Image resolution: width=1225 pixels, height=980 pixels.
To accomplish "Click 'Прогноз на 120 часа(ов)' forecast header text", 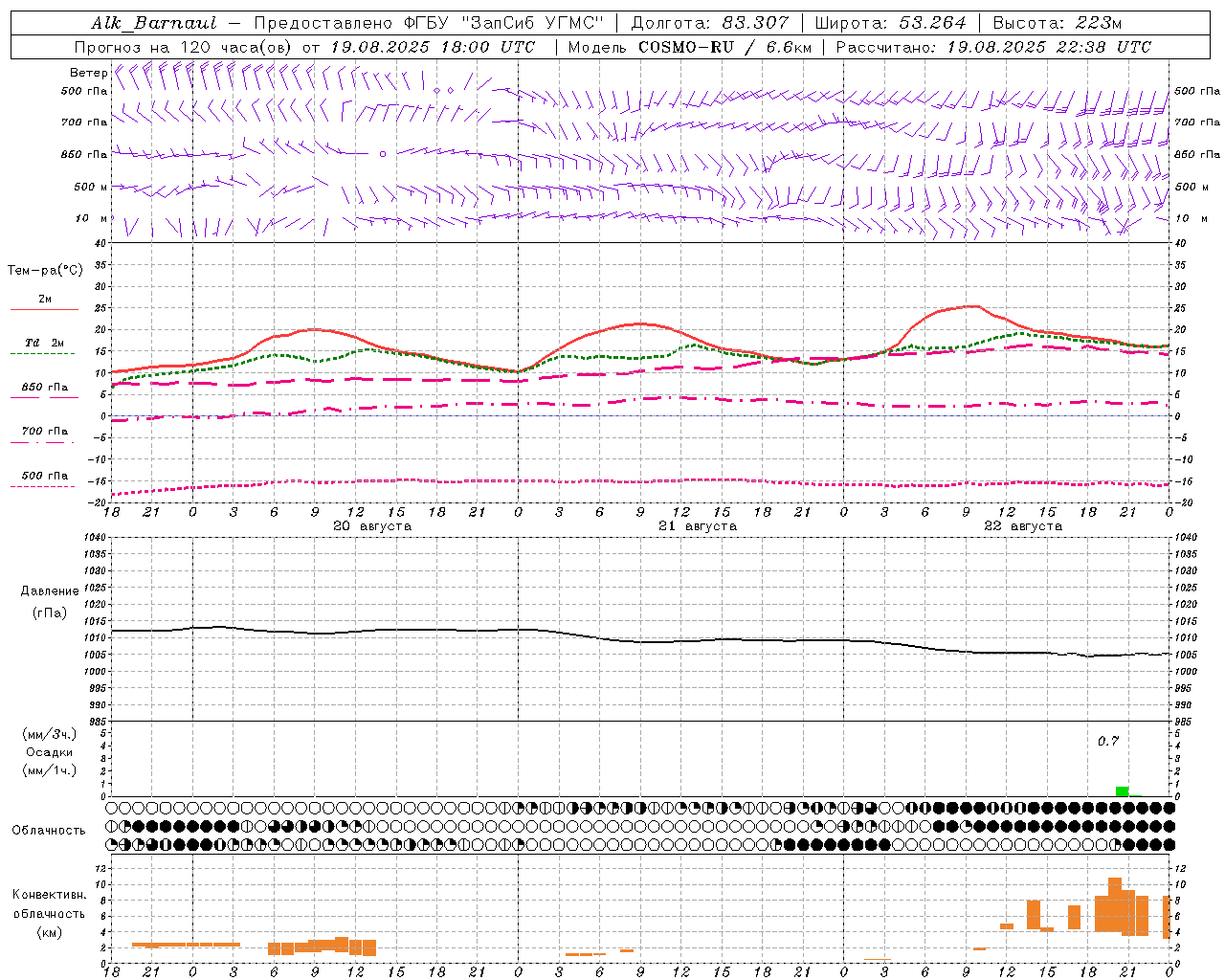I will coord(184,47).
